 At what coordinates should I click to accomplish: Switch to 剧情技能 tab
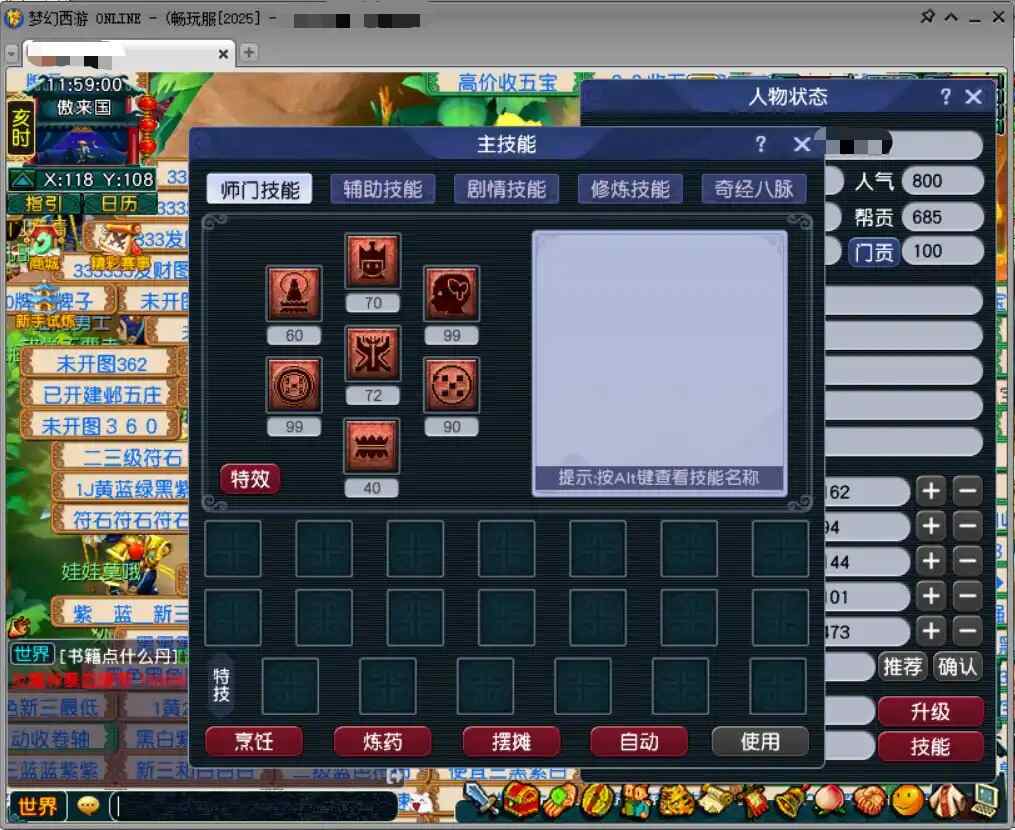[x=506, y=189]
